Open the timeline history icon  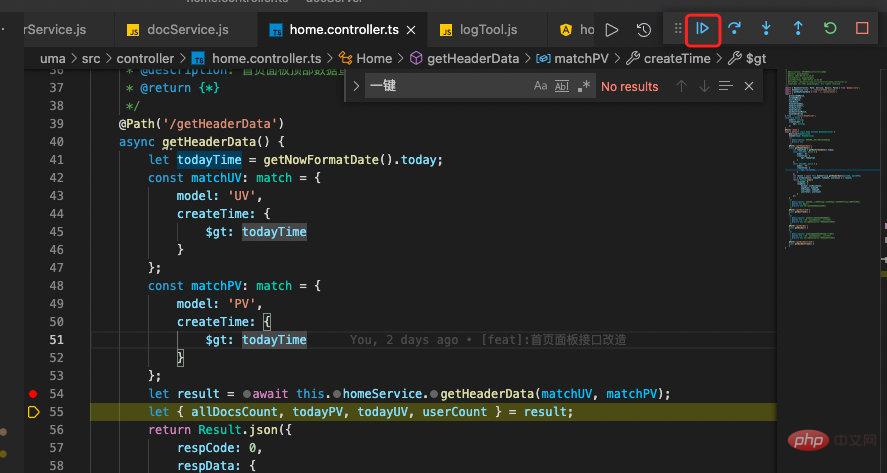pos(644,30)
